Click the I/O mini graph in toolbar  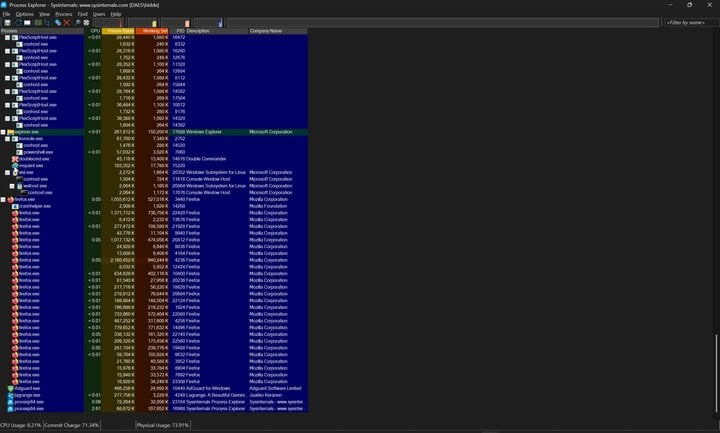pyautogui.click(x=208, y=22)
